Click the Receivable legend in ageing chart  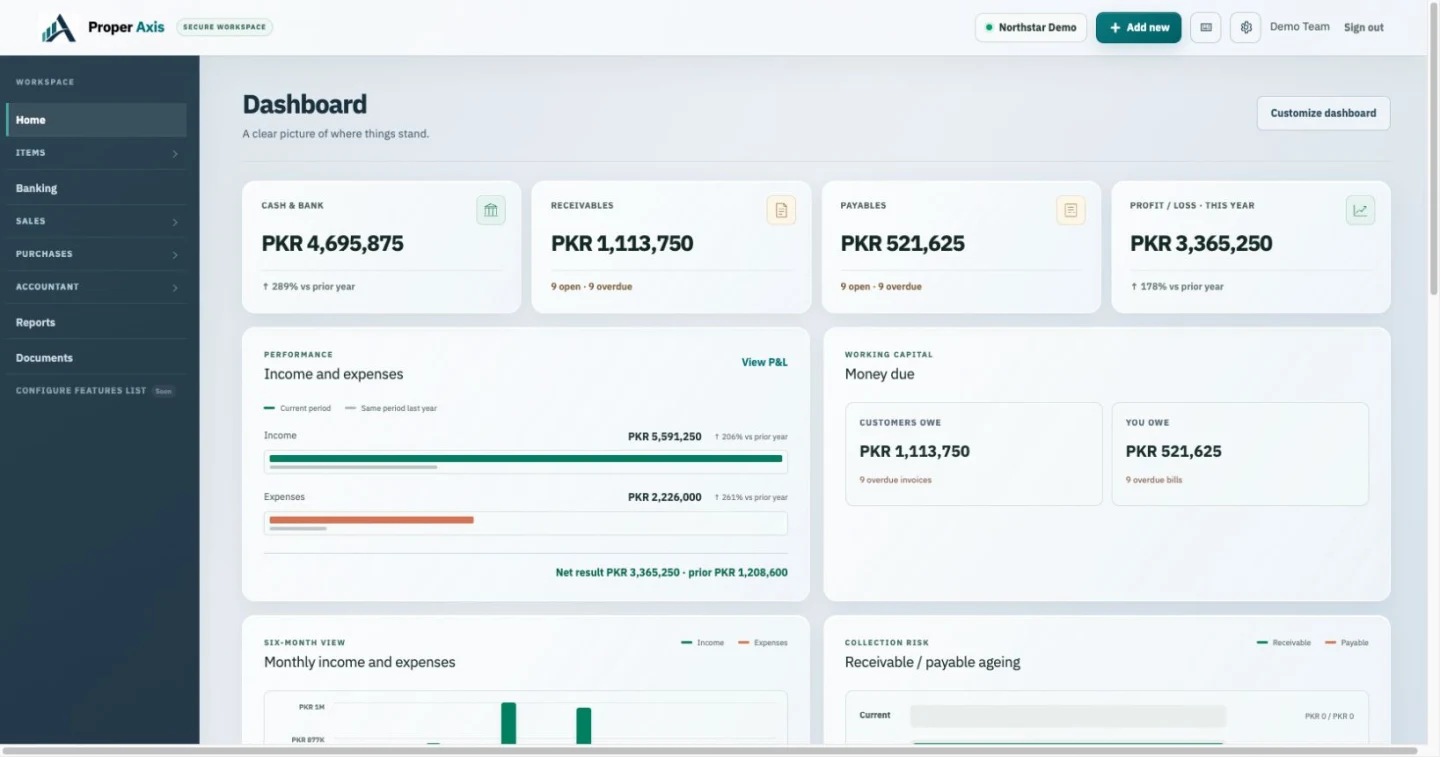point(1283,643)
